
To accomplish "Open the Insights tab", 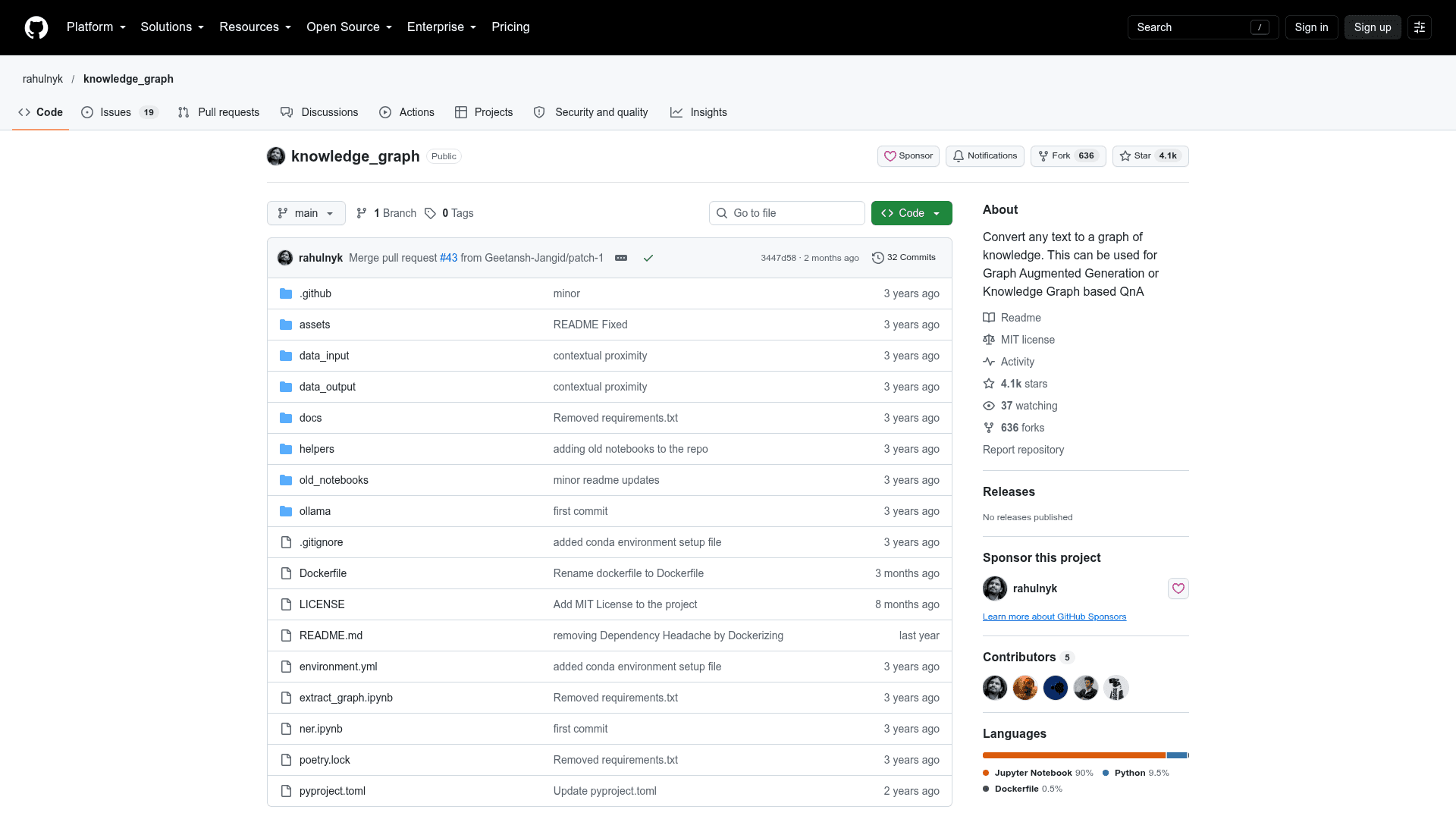I will 698,112.
